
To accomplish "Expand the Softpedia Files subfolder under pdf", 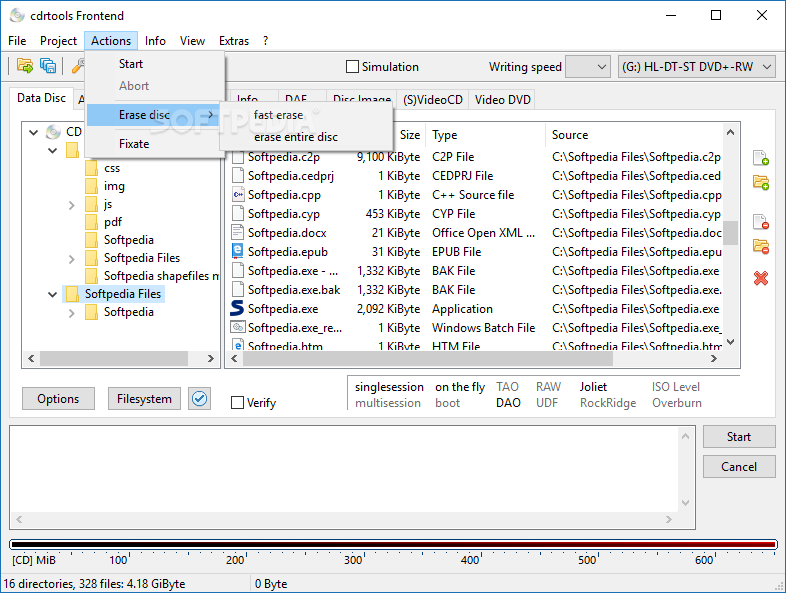I will (x=72, y=259).
